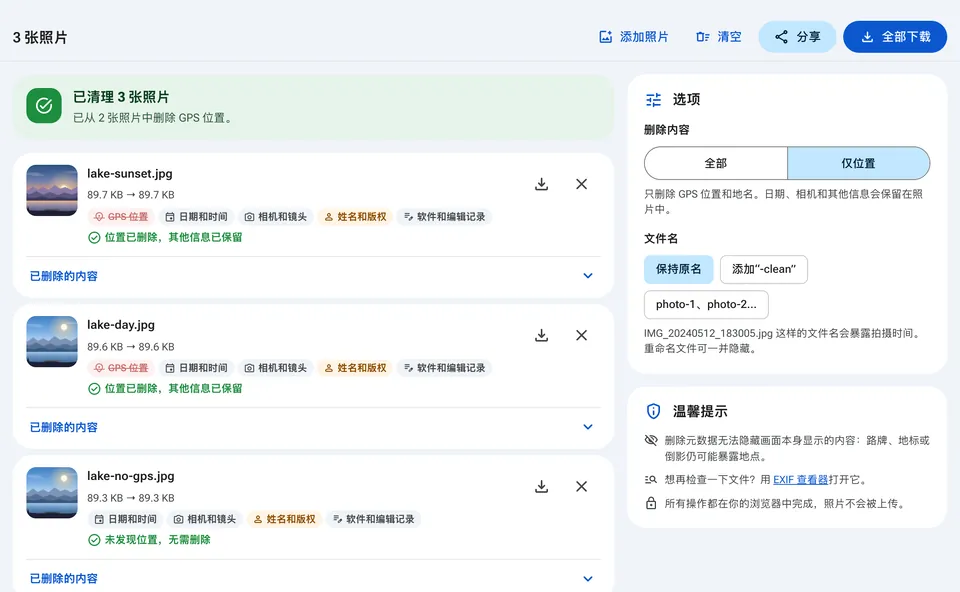
Task: Click the lake-no-gps.jpg thumbnail
Action: (52, 492)
